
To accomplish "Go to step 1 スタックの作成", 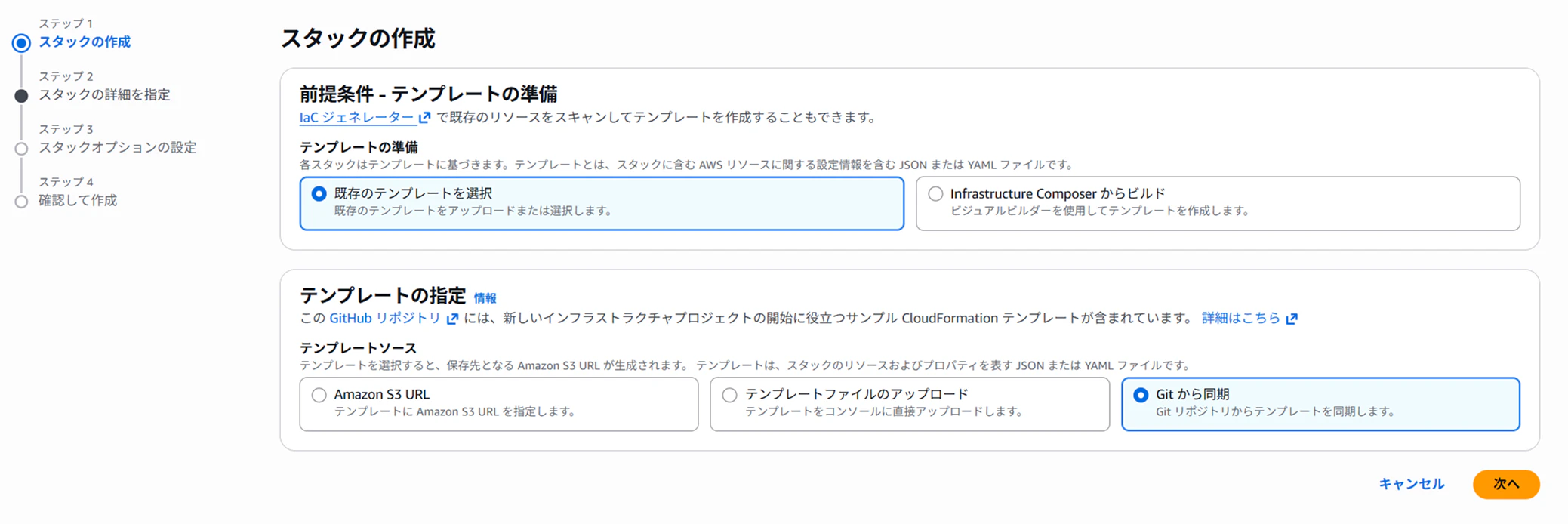I will click(x=85, y=42).
